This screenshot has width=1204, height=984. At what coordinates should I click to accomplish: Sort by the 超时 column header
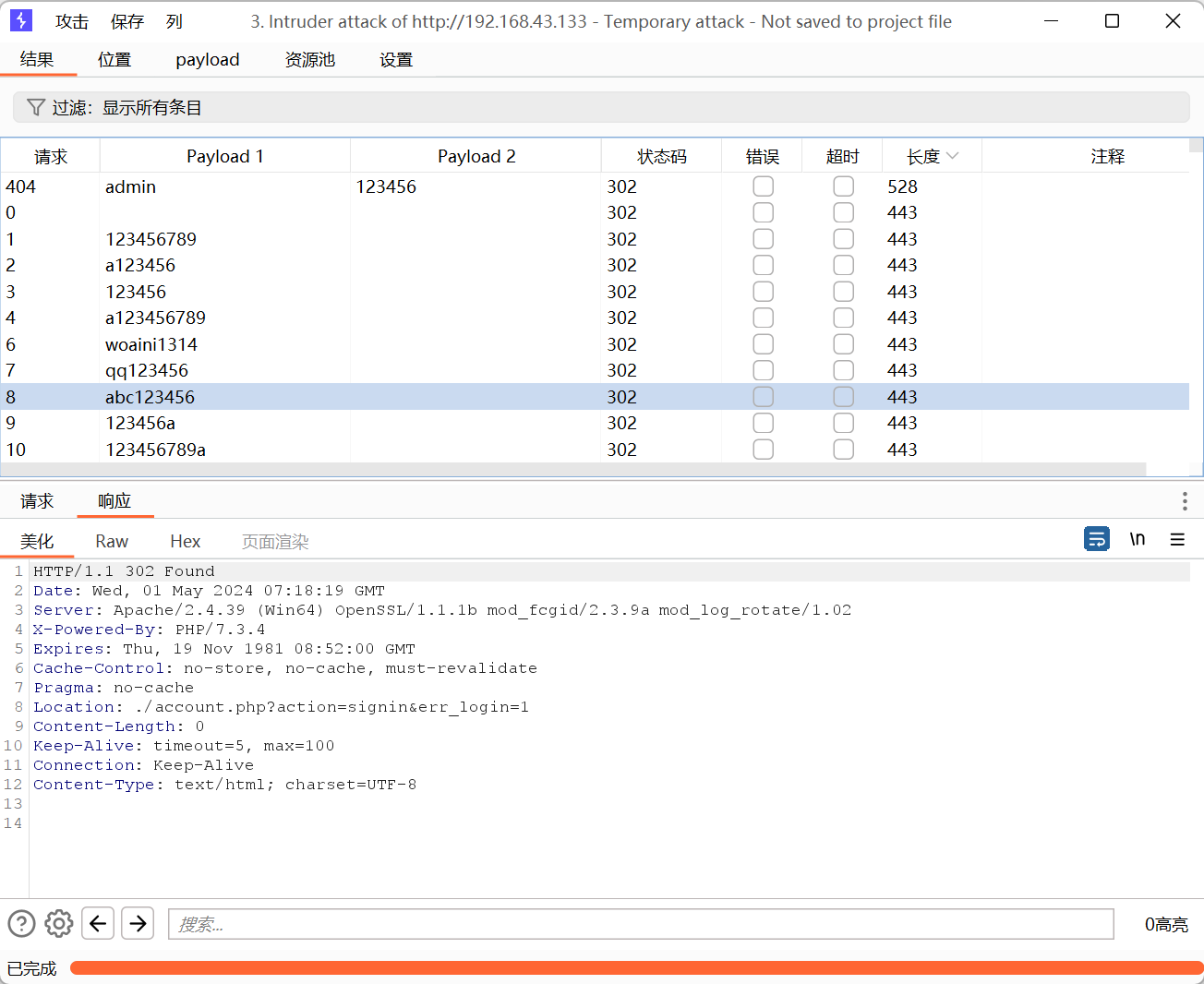pyautogui.click(x=842, y=157)
